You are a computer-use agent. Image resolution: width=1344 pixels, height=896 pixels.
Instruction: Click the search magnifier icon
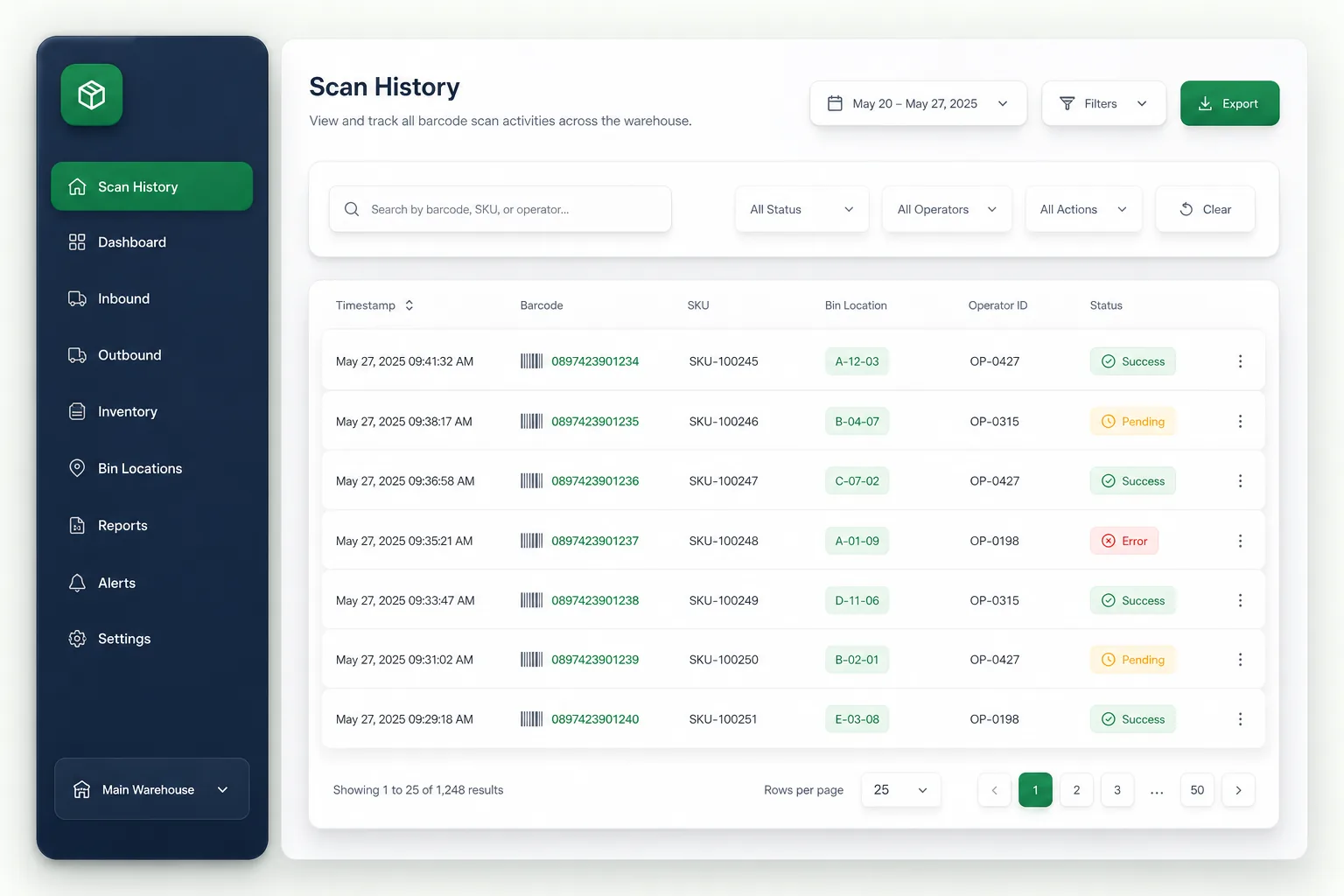[x=352, y=209]
